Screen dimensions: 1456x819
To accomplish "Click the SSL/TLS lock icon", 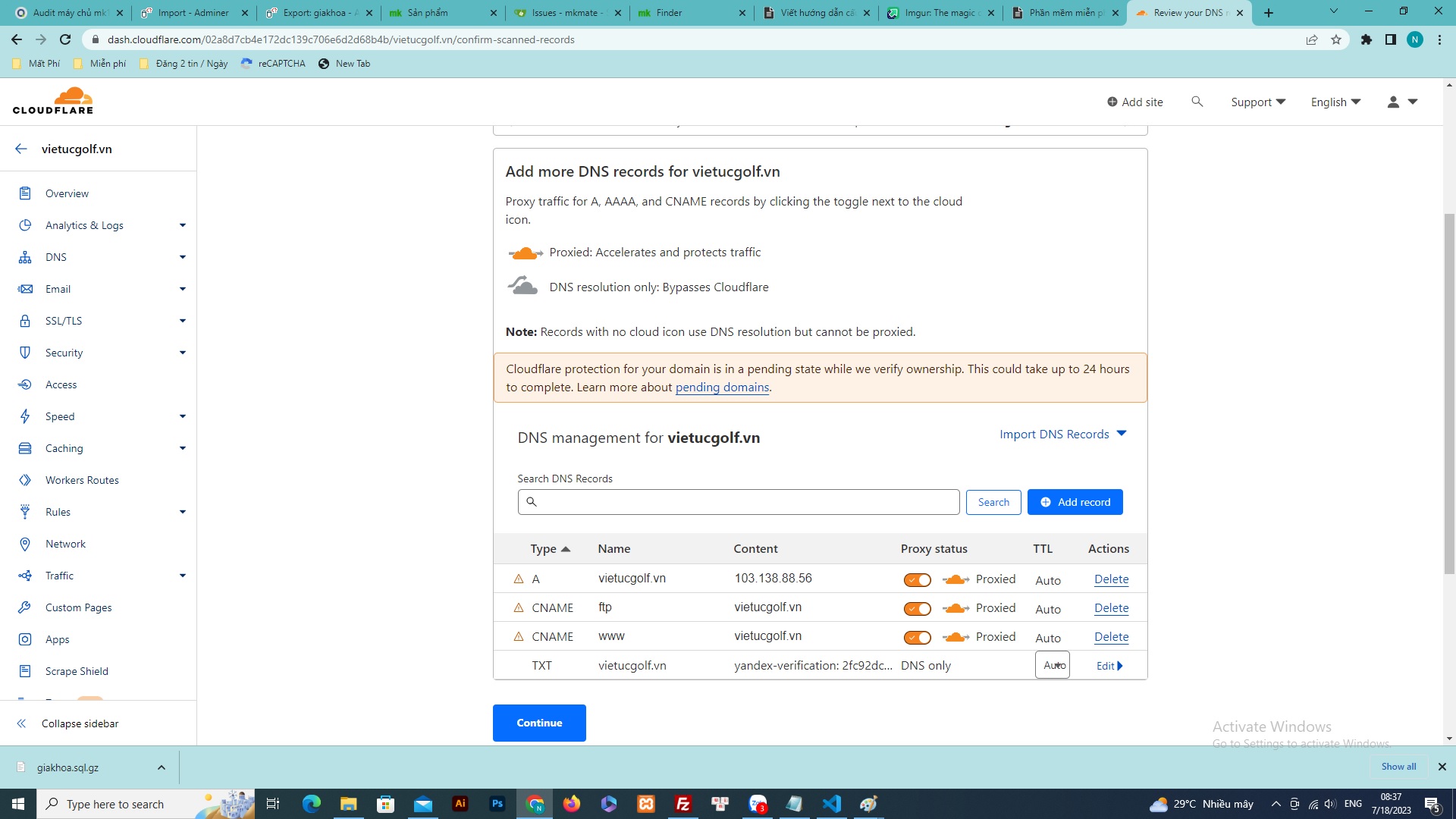I will (25, 321).
